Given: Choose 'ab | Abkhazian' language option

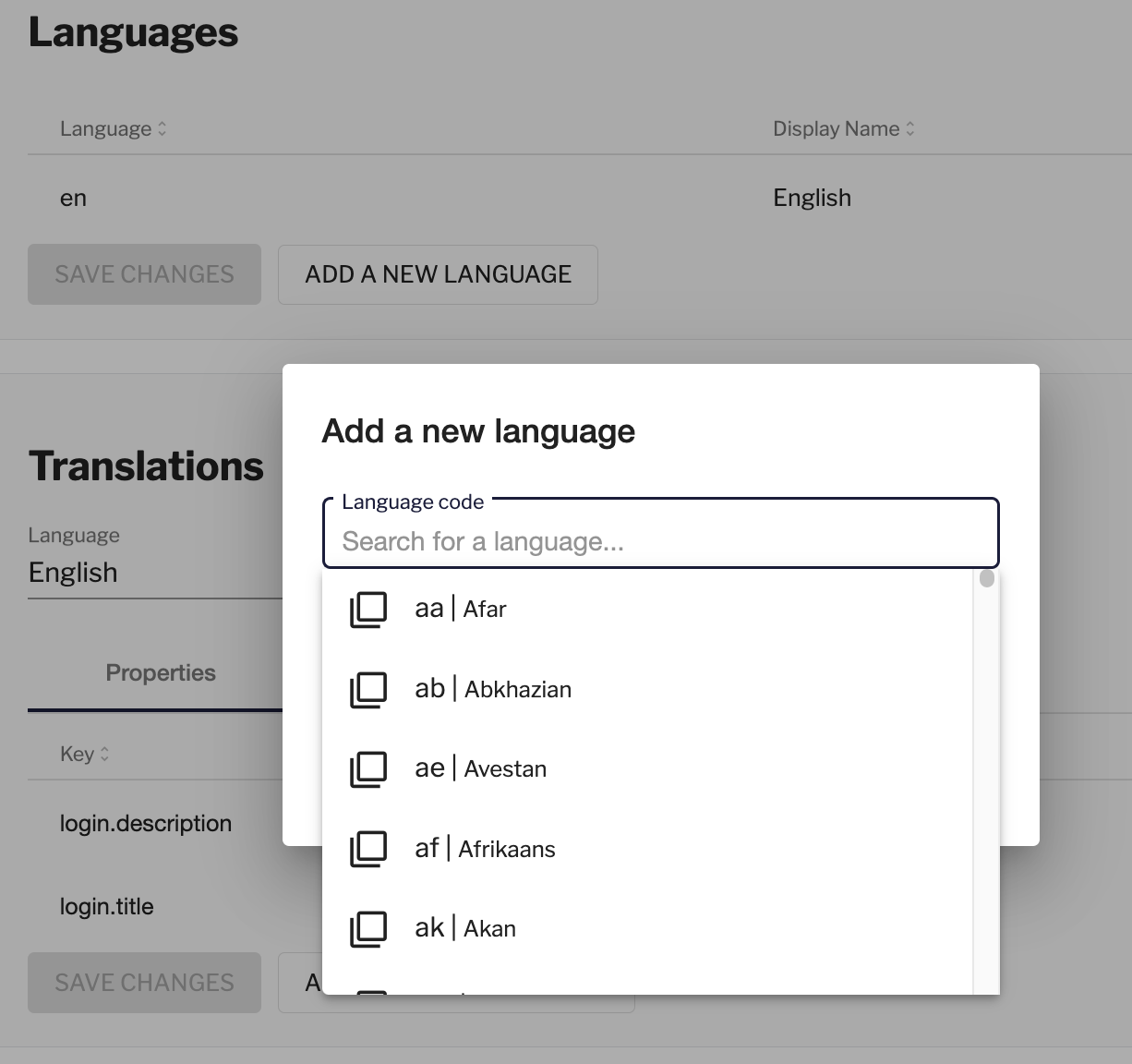Looking at the screenshot, I should tap(493, 690).
